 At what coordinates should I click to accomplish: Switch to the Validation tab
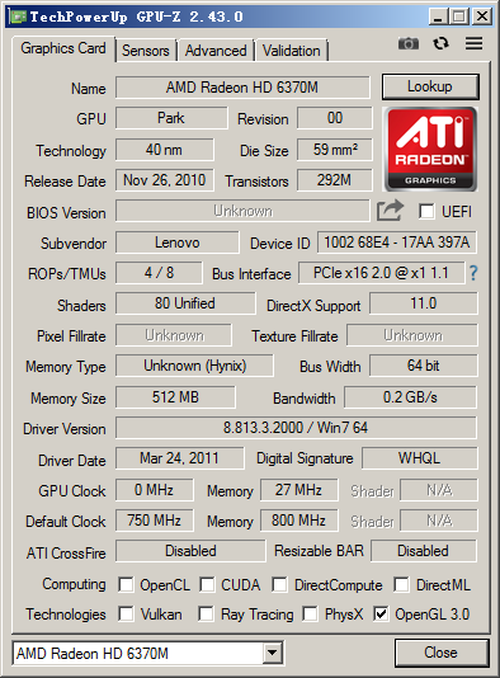tap(291, 51)
